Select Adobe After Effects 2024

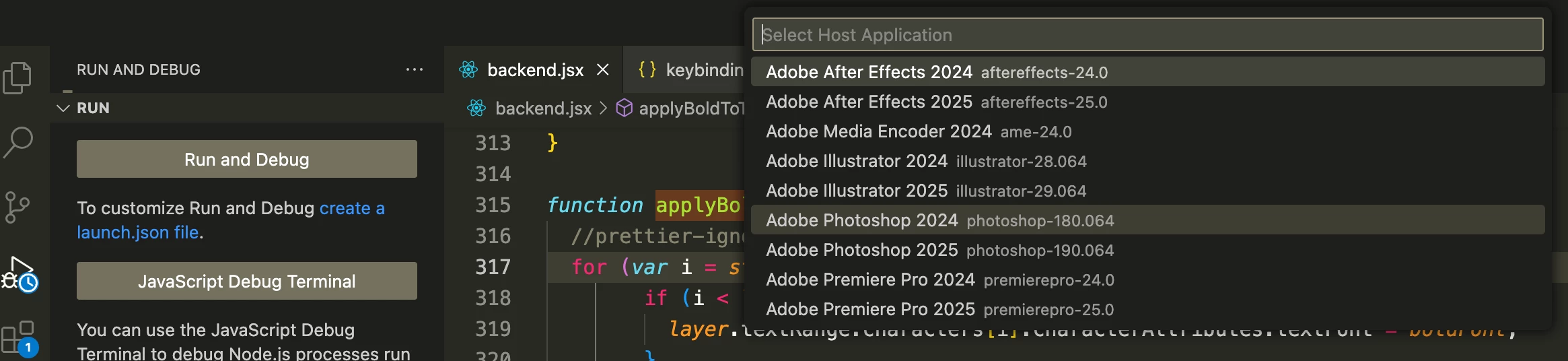click(x=1147, y=71)
